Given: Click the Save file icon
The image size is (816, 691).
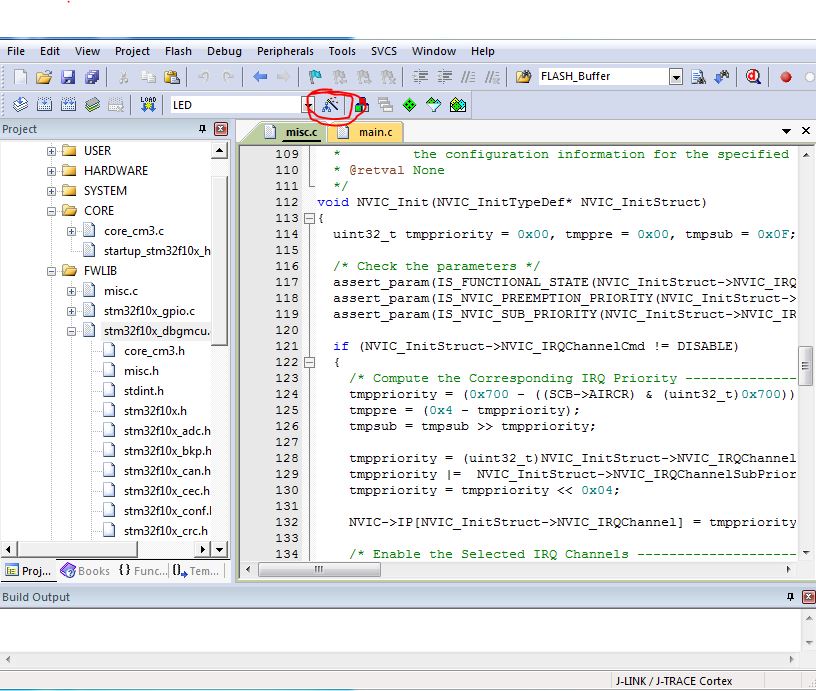Looking at the screenshot, I should point(68,77).
